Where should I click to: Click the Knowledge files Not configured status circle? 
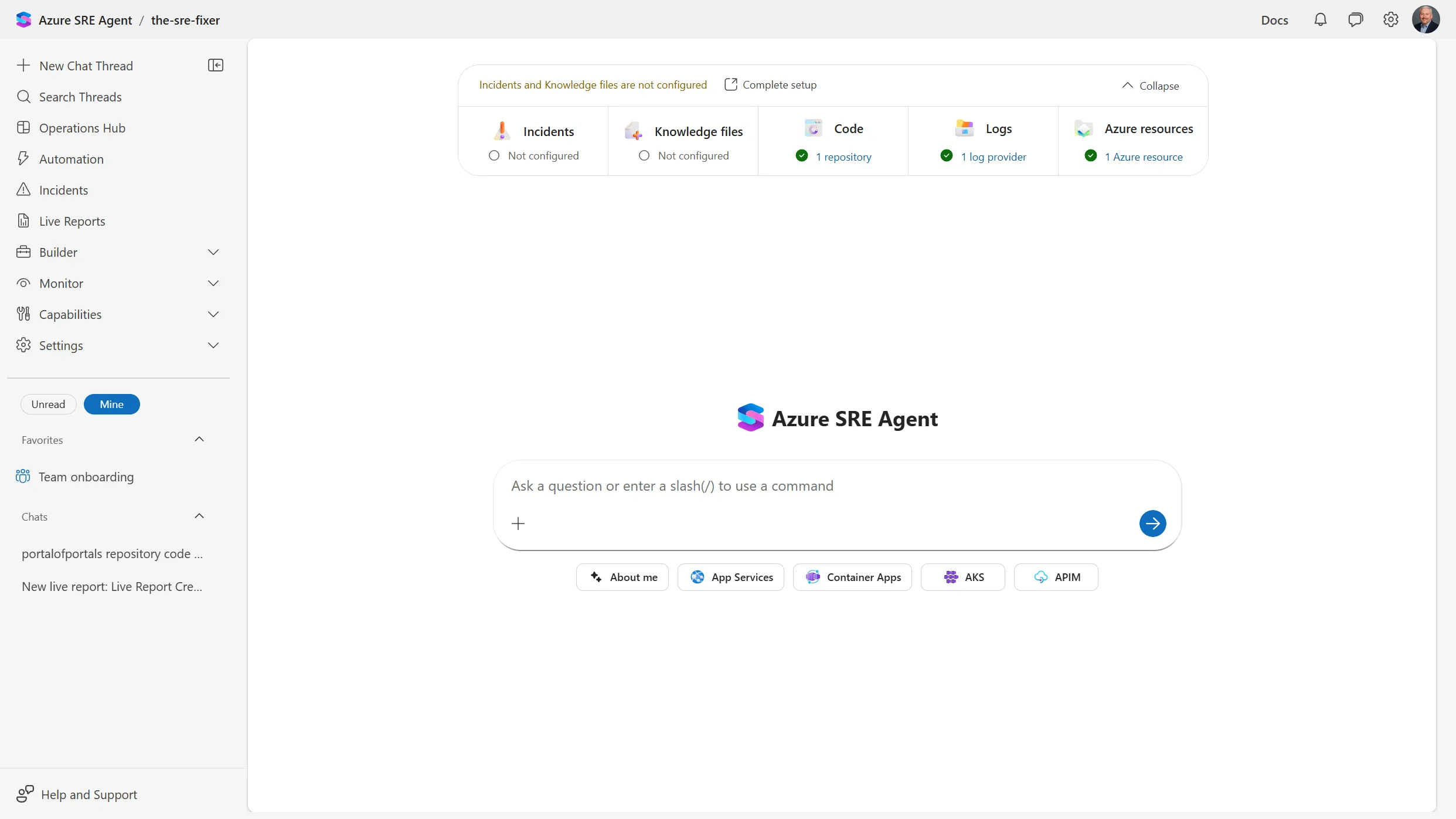click(x=644, y=155)
